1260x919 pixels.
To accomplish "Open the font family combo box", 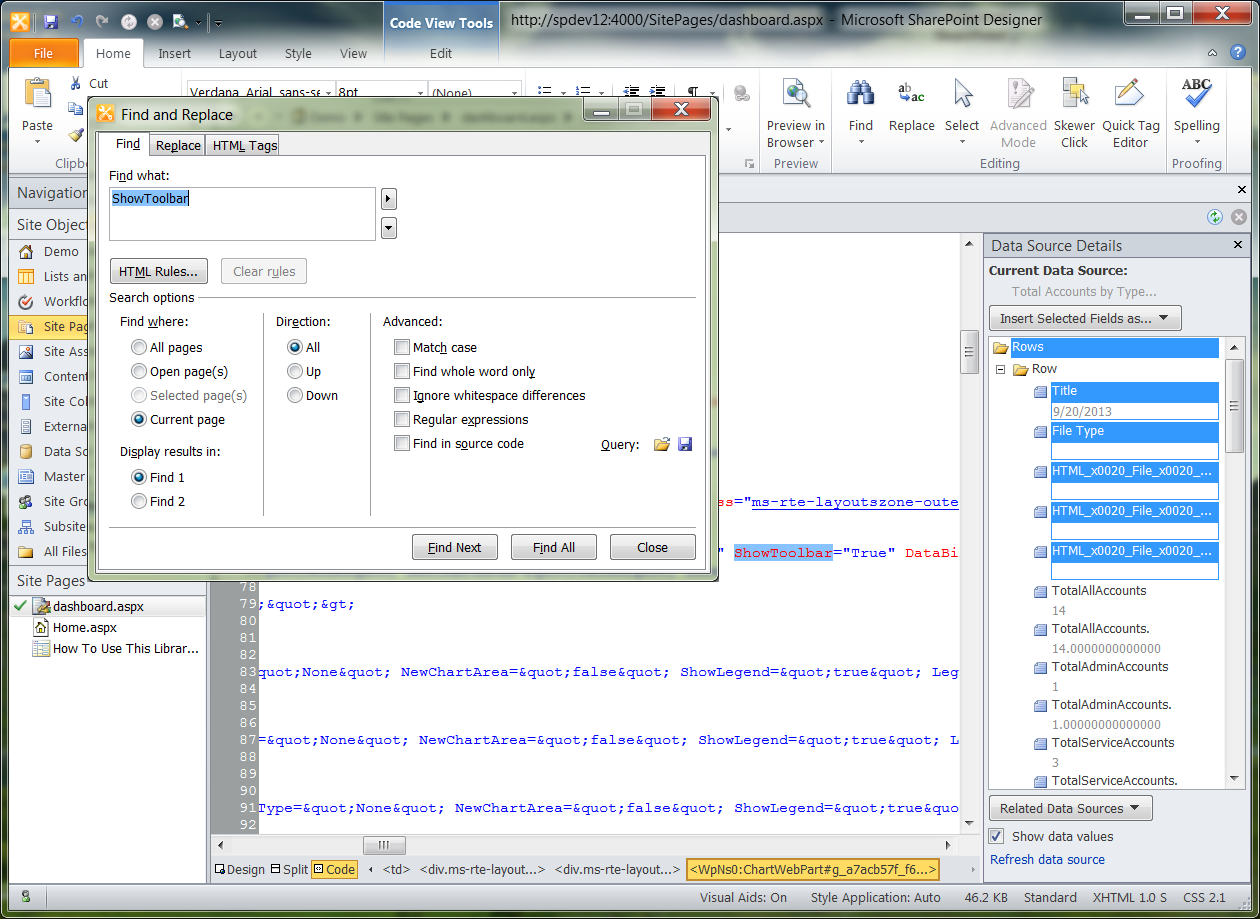I will click(261, 92).
